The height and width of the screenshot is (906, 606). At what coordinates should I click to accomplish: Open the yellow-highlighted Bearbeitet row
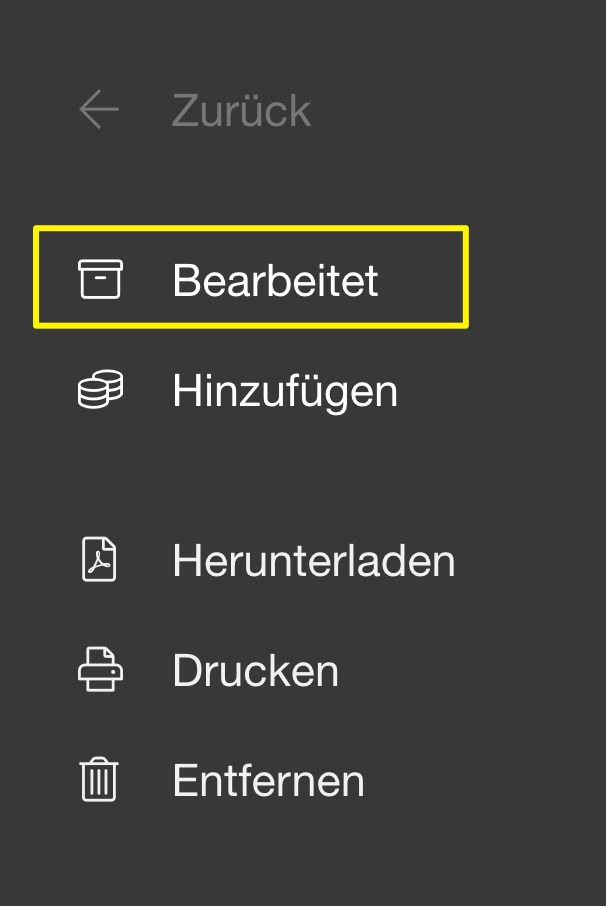[251, 277]
